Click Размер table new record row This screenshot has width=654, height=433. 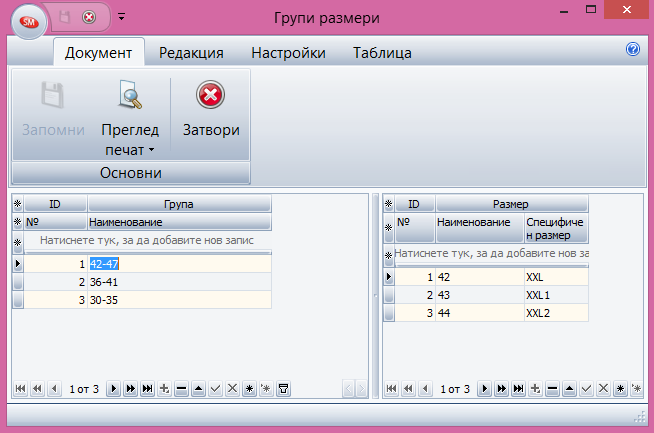pos(491,253)
